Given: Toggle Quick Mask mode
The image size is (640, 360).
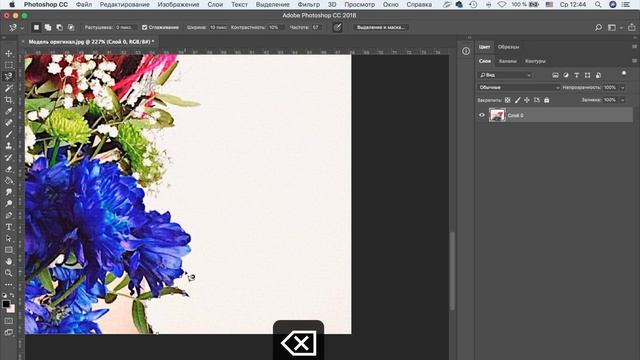Looking at the screenshot, I should pos(9,321).
